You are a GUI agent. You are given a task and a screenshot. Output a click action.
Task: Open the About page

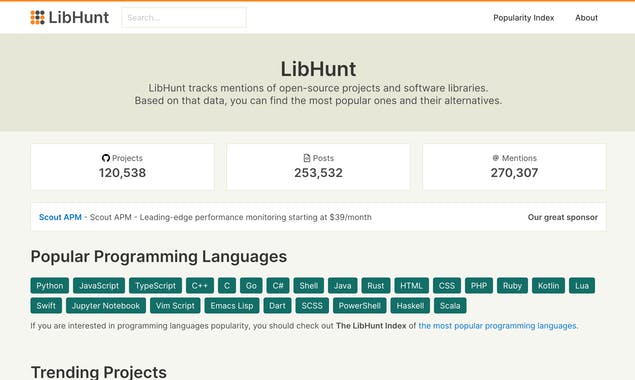(586, 18)
